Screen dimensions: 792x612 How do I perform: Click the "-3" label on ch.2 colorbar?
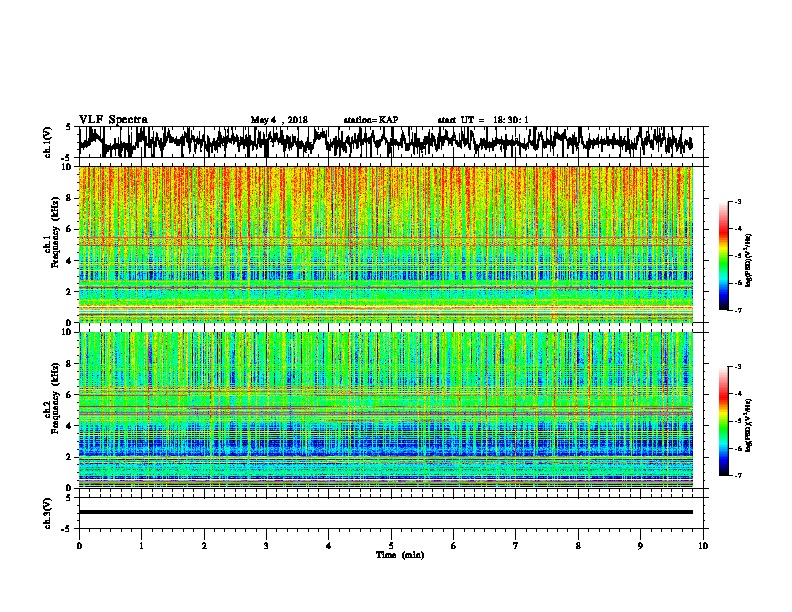pos(738,367)
